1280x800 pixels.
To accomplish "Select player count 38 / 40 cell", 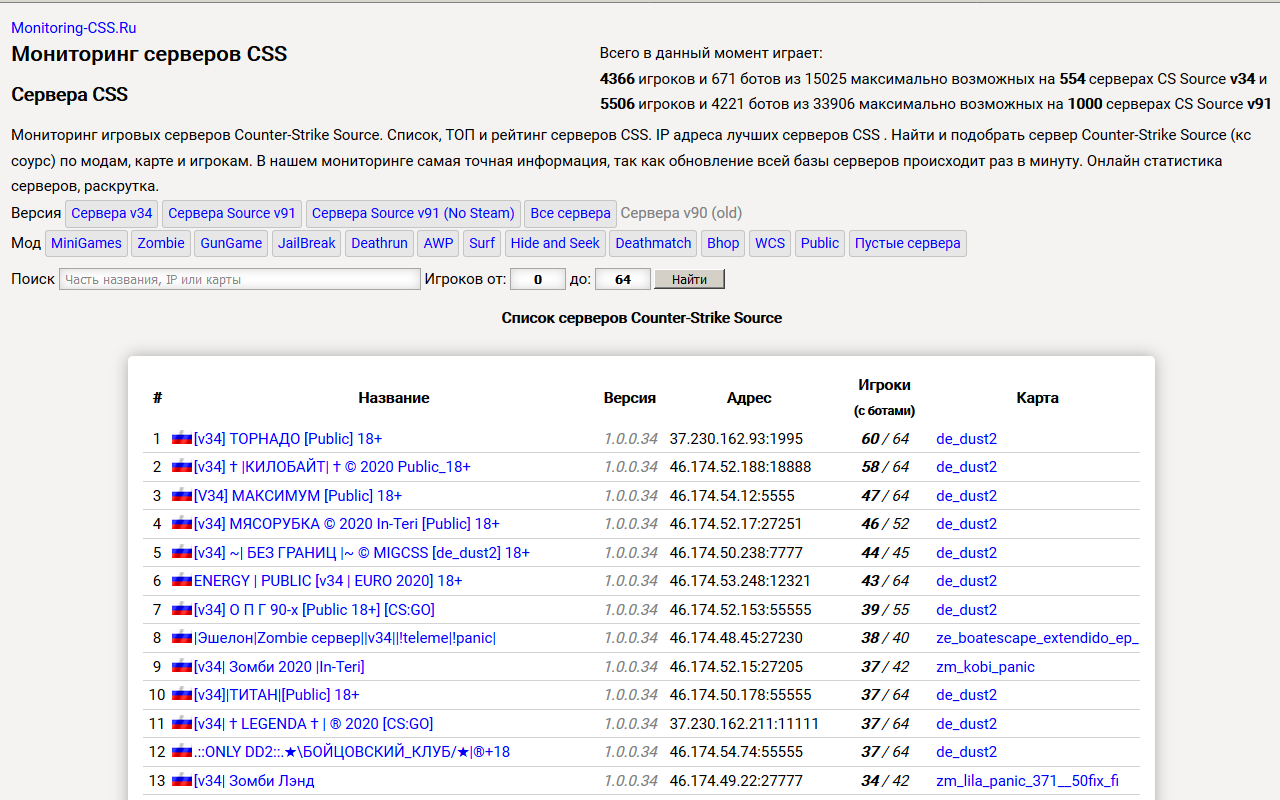I will pyautogui.click(x=884, y=638).
